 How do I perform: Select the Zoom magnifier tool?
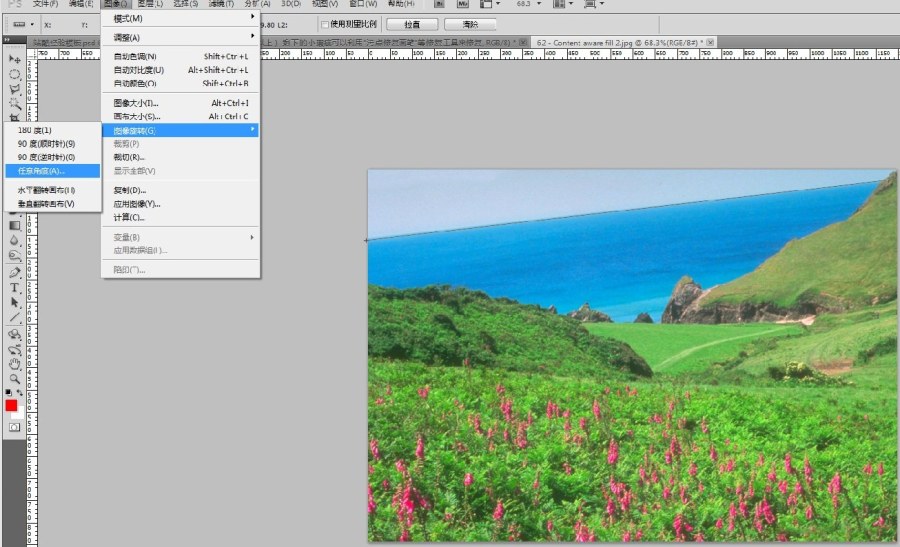[x=15, y=379]
